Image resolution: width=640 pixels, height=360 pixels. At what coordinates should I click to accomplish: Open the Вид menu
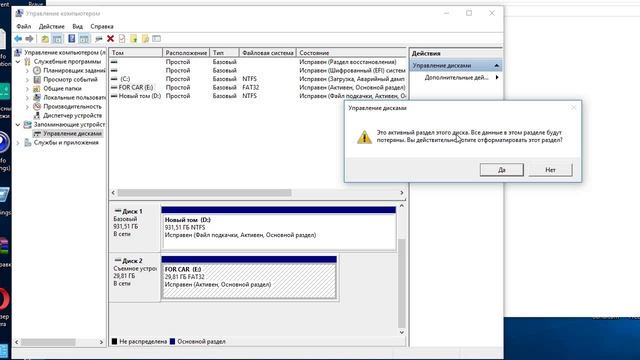click(x=77, y=26)
